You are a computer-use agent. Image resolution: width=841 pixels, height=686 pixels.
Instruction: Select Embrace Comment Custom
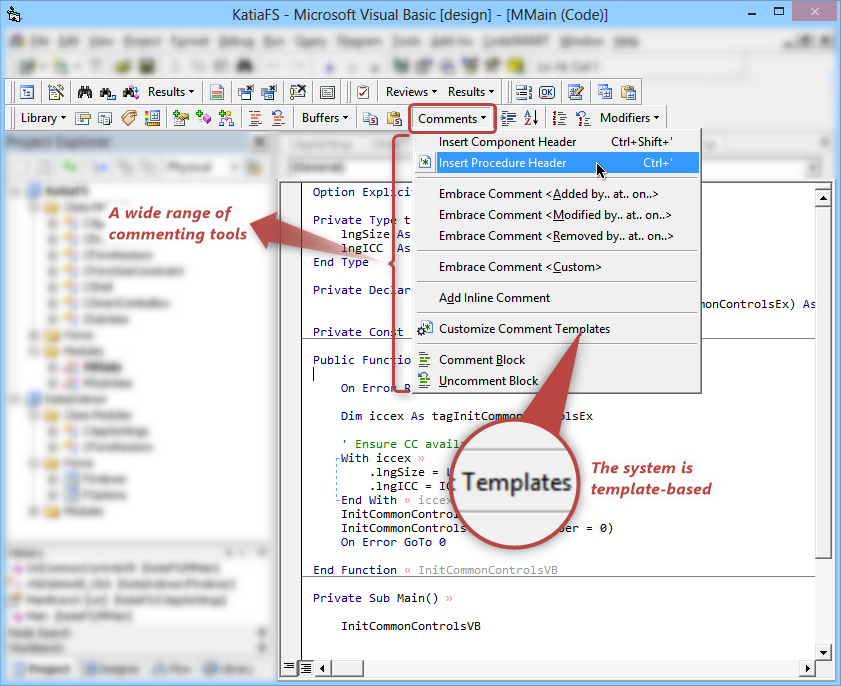(557, 267)
